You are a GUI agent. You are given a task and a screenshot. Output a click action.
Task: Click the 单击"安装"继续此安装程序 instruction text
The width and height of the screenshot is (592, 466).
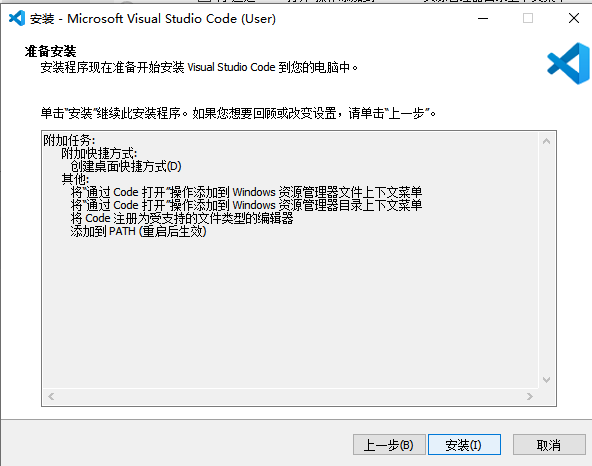(x=238, y=113)
